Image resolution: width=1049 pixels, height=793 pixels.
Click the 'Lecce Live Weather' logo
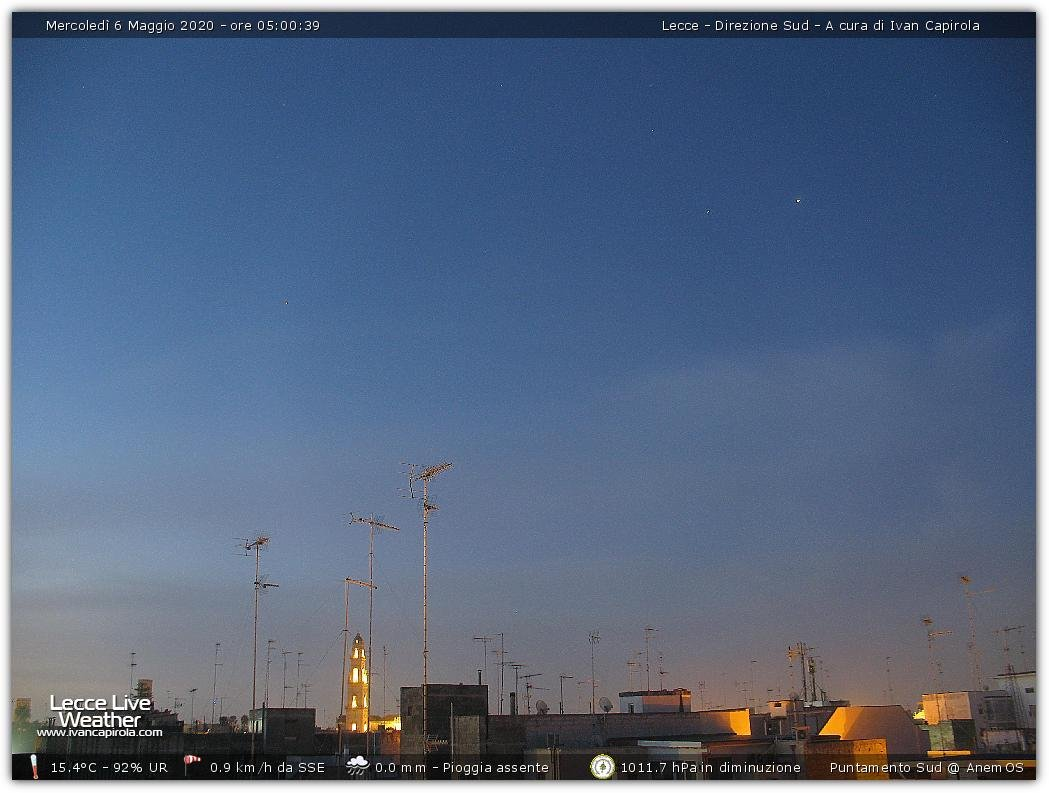pyautogui.click(x=100, y=711)
